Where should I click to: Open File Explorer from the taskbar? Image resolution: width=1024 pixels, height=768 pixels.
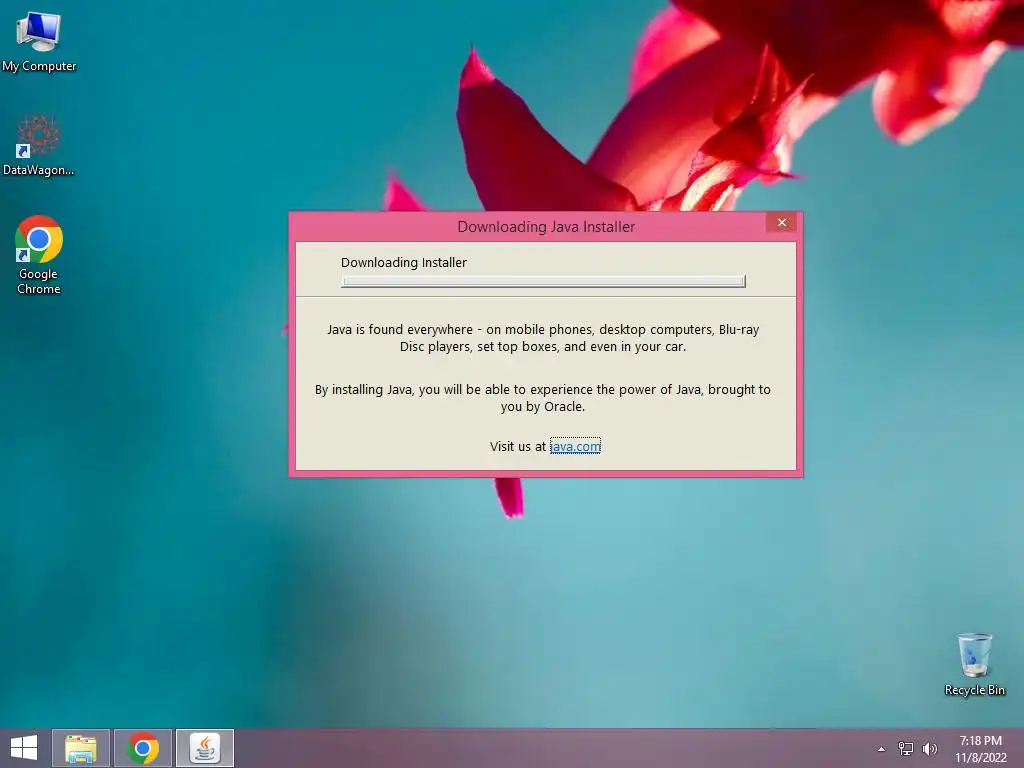81,748
